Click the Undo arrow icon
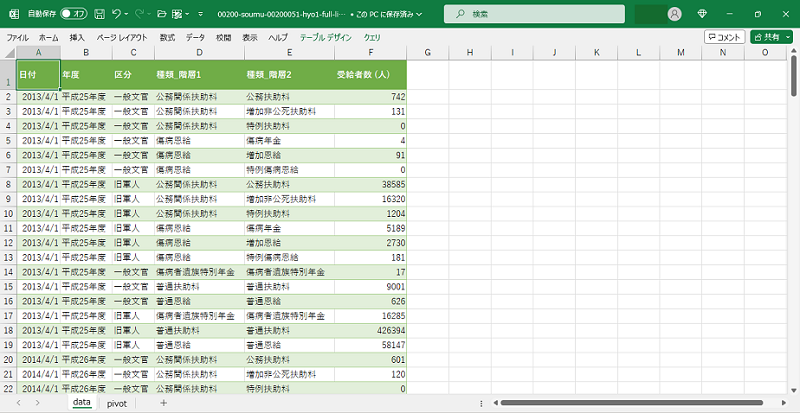 (117, 15)
